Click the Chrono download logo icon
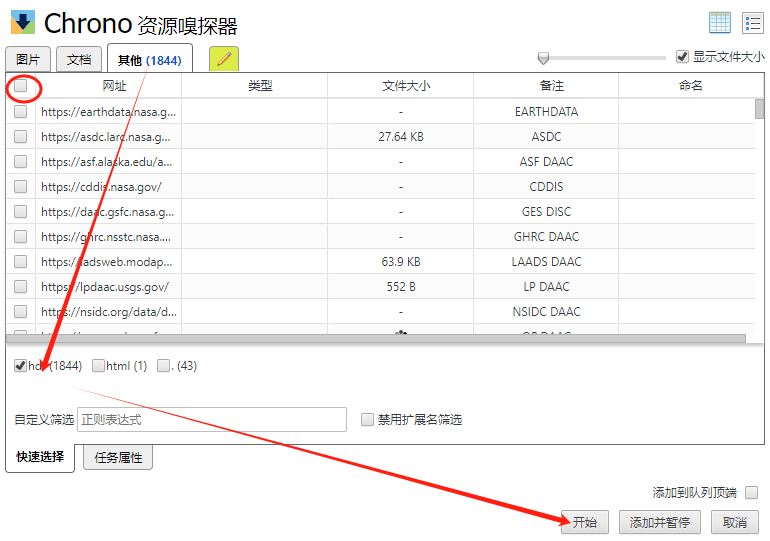 [23, 22]
